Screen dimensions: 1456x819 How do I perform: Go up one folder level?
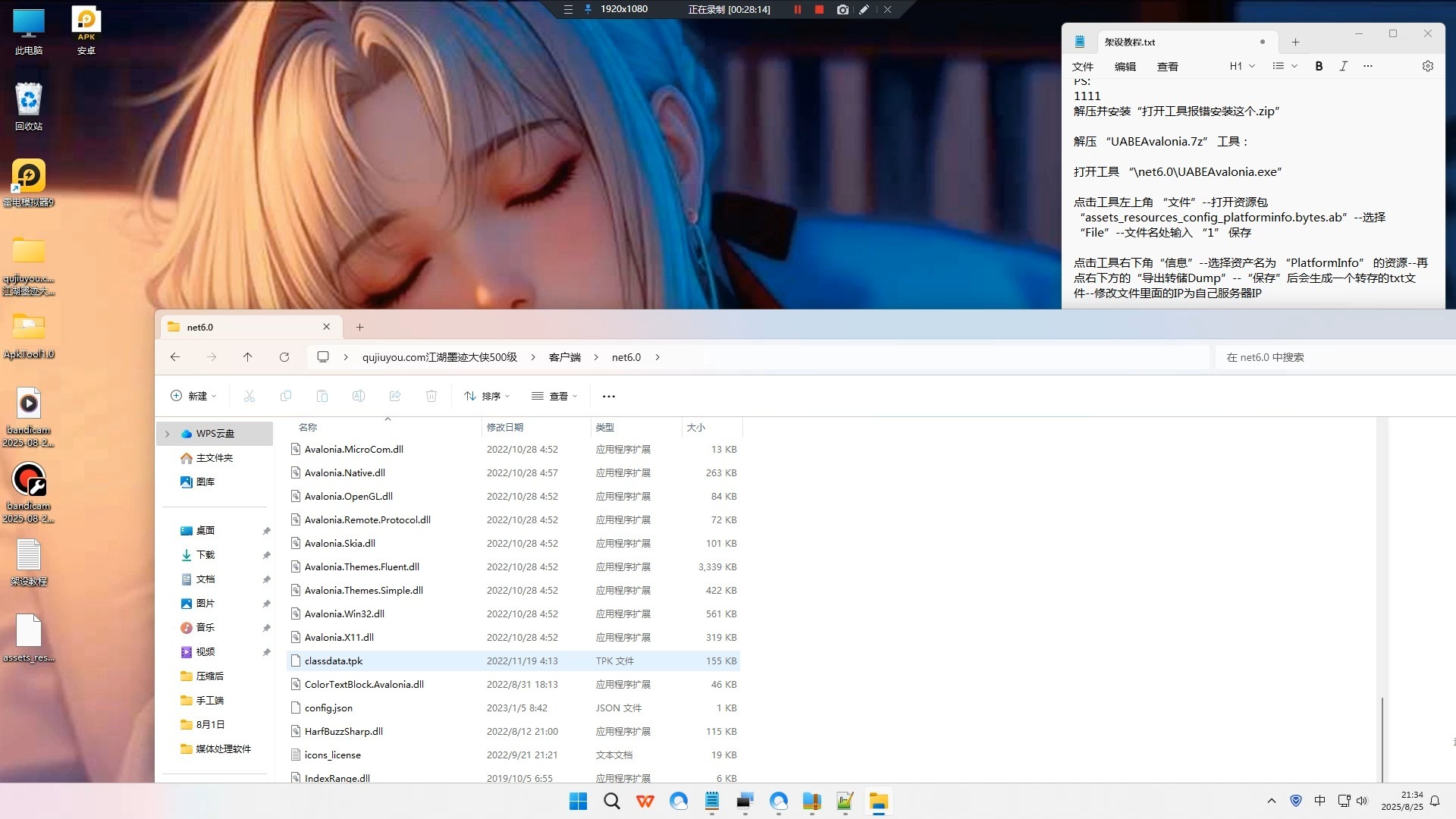coord(247,357)
